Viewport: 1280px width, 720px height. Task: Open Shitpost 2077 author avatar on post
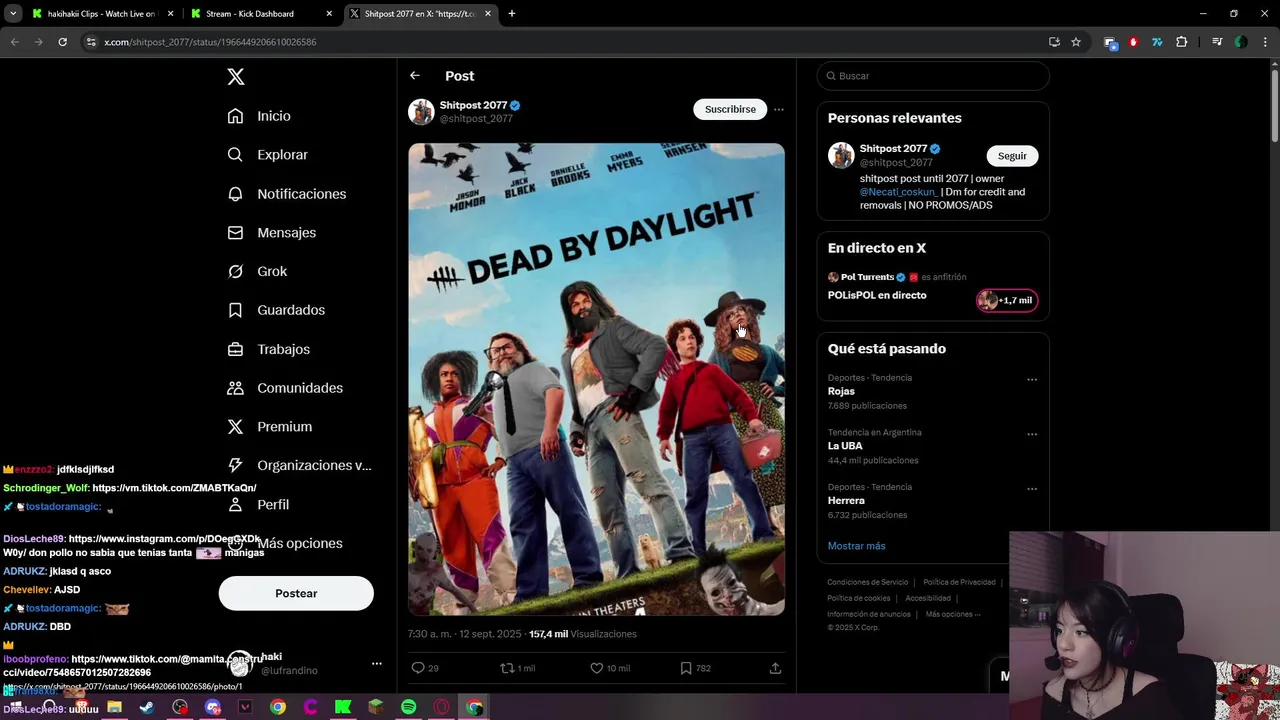pyautogui.click(x=421, y=111)
